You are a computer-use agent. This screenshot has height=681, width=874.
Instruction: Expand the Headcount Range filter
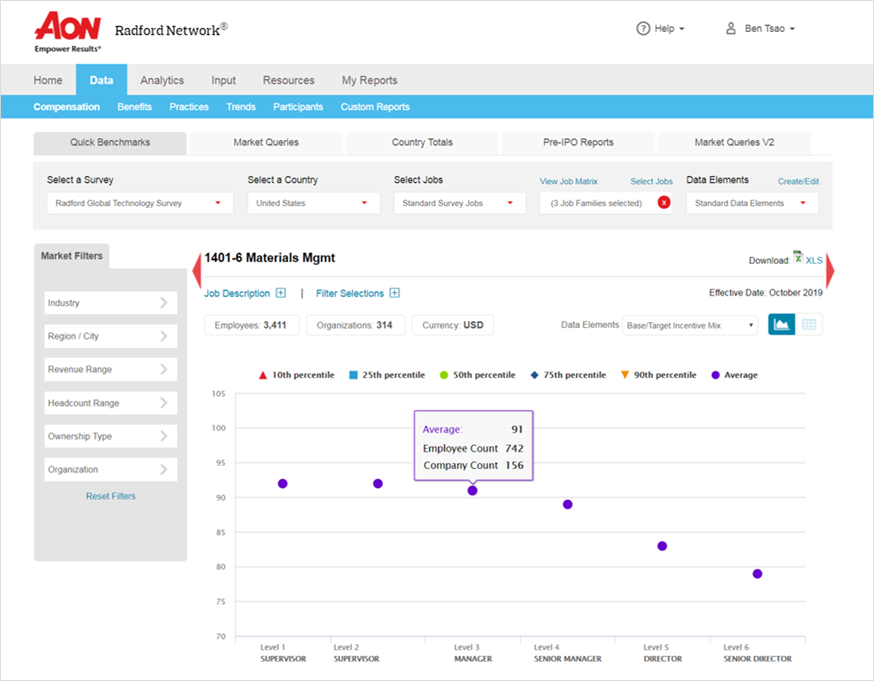click(110, 403)
